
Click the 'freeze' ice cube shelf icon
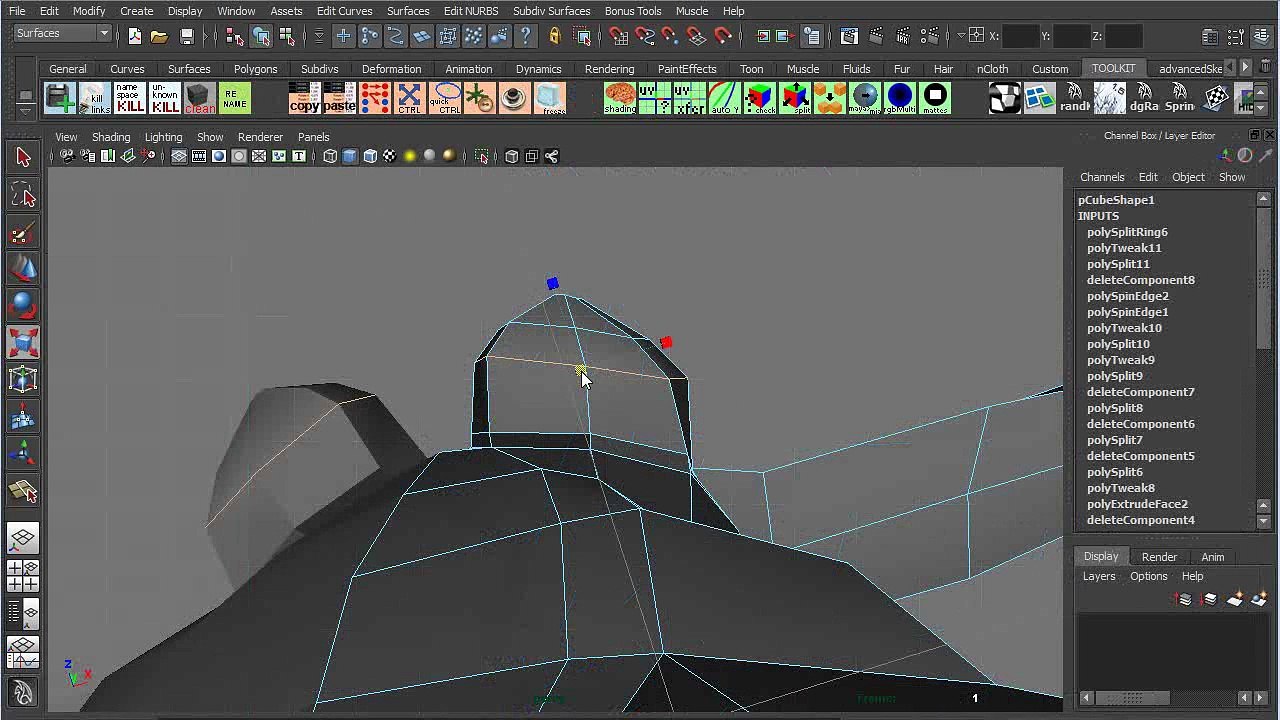pos(550,98)
